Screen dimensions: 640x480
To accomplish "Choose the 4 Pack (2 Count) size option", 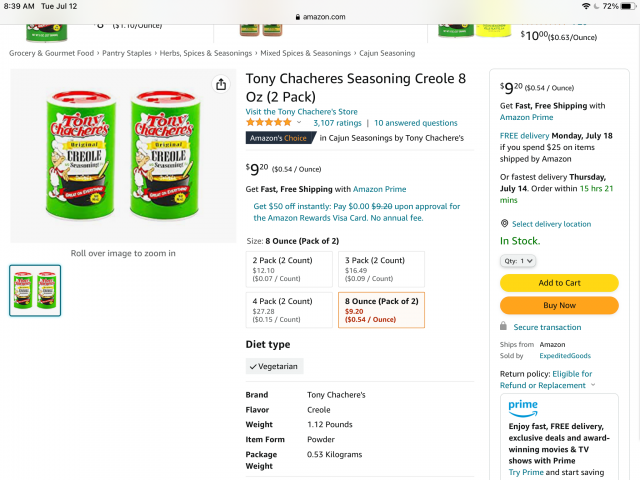I will pos(289,310).
